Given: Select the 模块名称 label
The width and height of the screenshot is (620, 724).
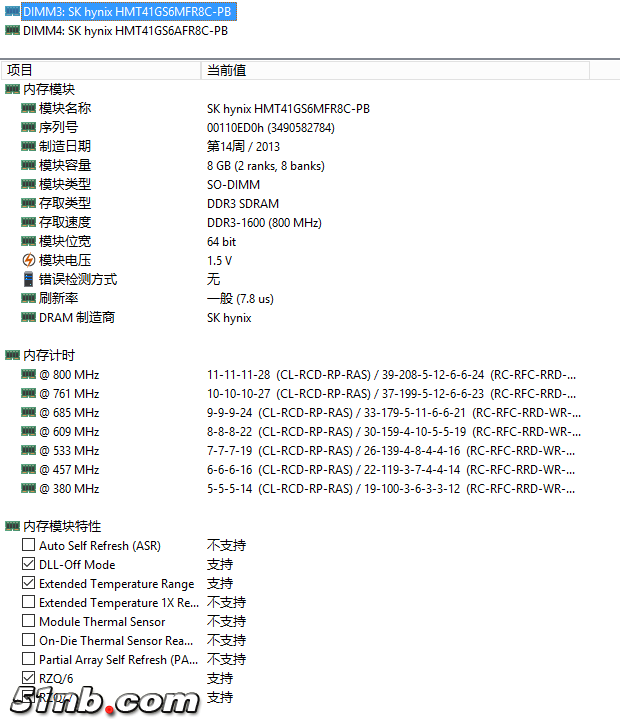Looking at the screenshot, I should pyautogui.click(x=65, y=108).
